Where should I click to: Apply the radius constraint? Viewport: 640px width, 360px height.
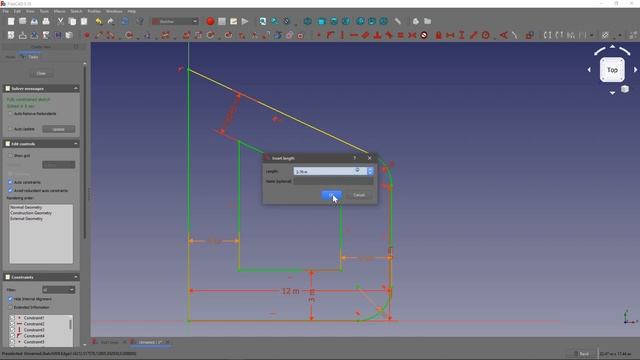pyautogui.click(x=485, y=36)
